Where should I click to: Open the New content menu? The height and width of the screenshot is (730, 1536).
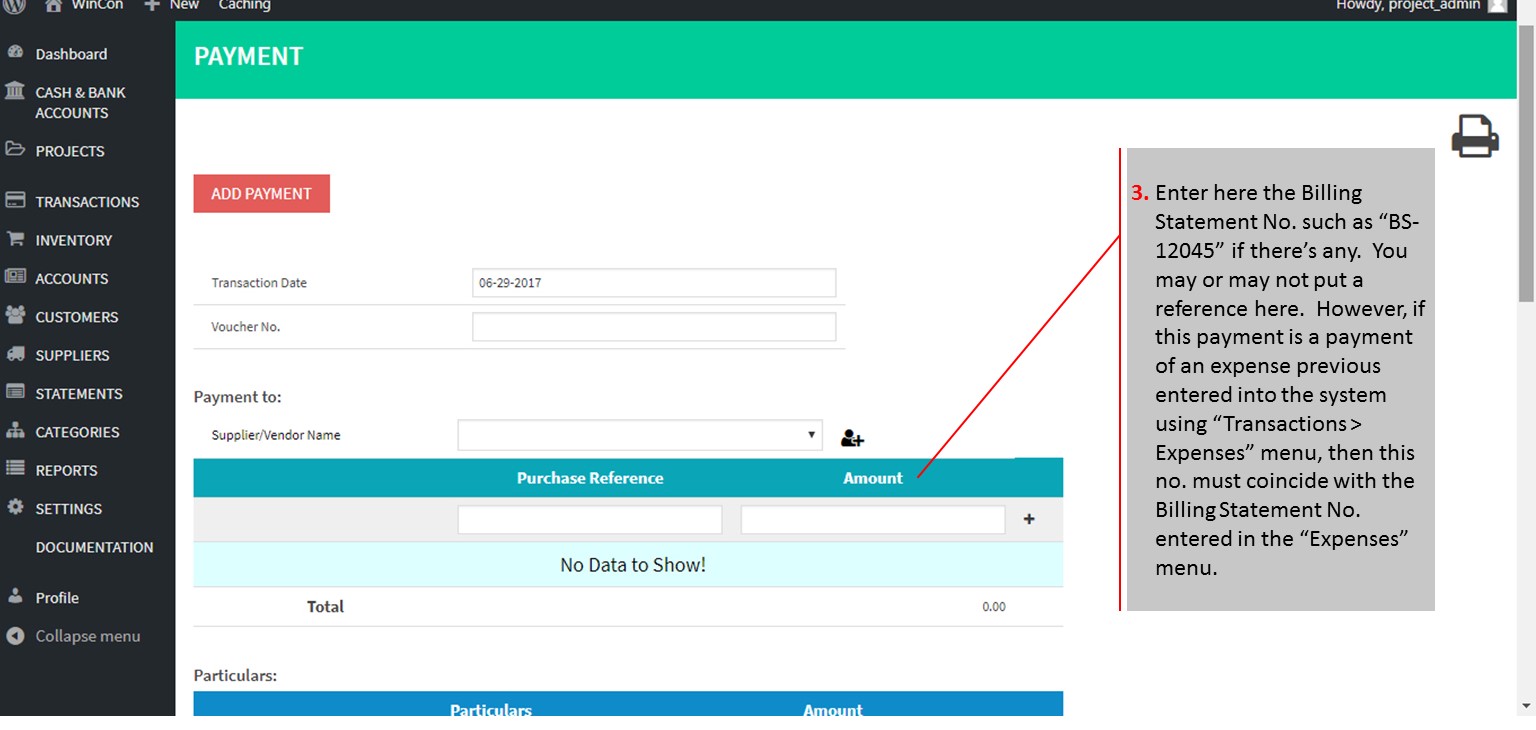click(x=172, y=5)
